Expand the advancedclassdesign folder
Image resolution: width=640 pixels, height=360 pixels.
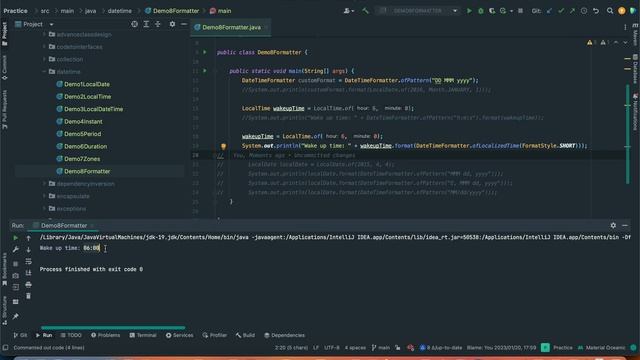pos(44,35)
